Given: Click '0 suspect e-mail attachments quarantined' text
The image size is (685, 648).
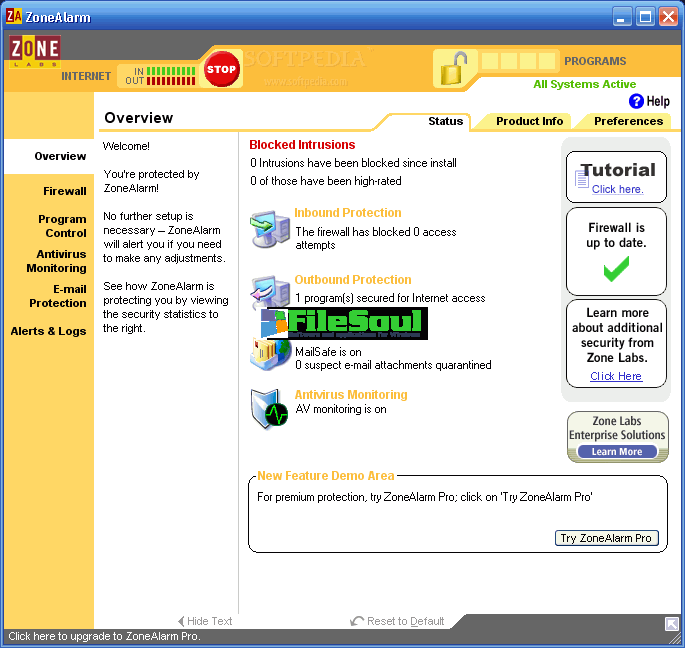Looking at the screenshot, I should point(393,365).
